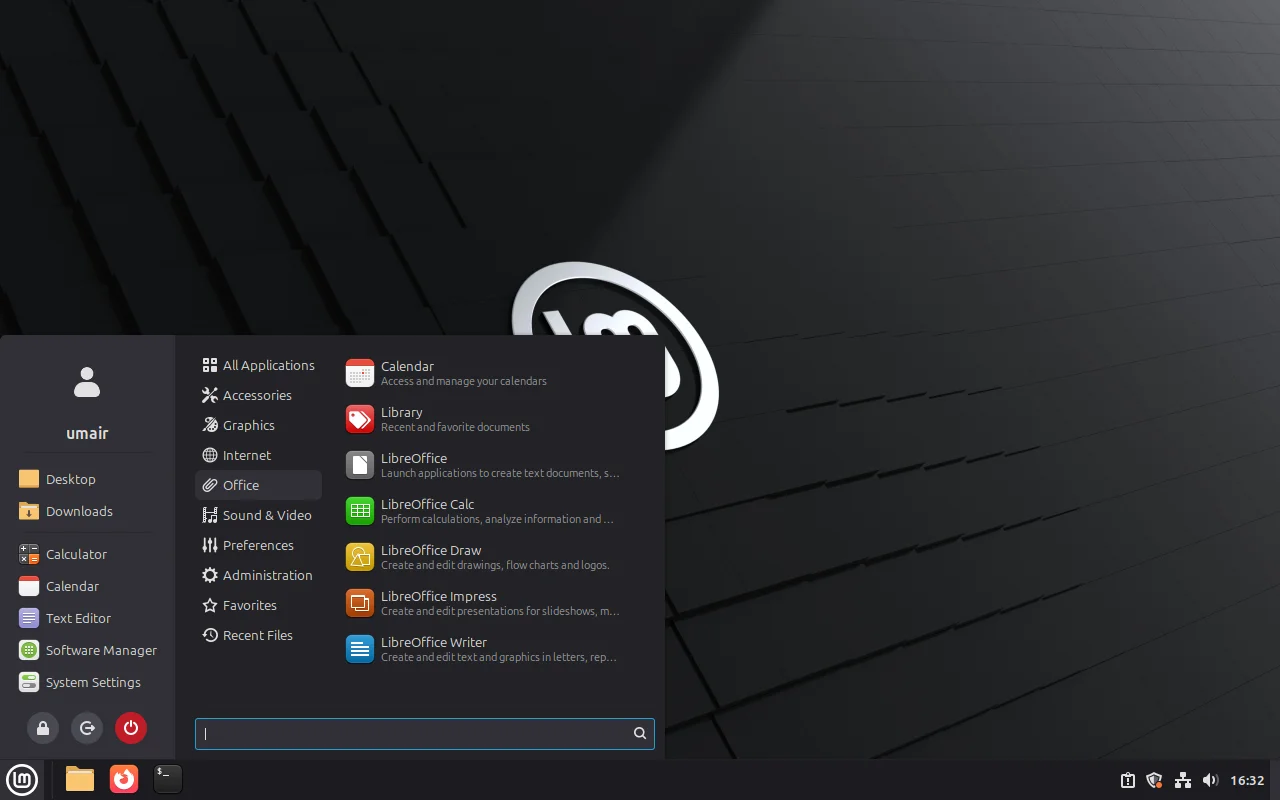Open the clock showing 16:32
Viewport: 1280px width, 800px height.
(1247, 780)
